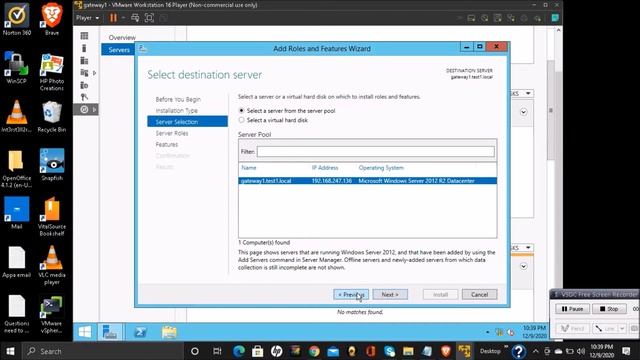Go to Installation Type wizard step

coord(176,111)
